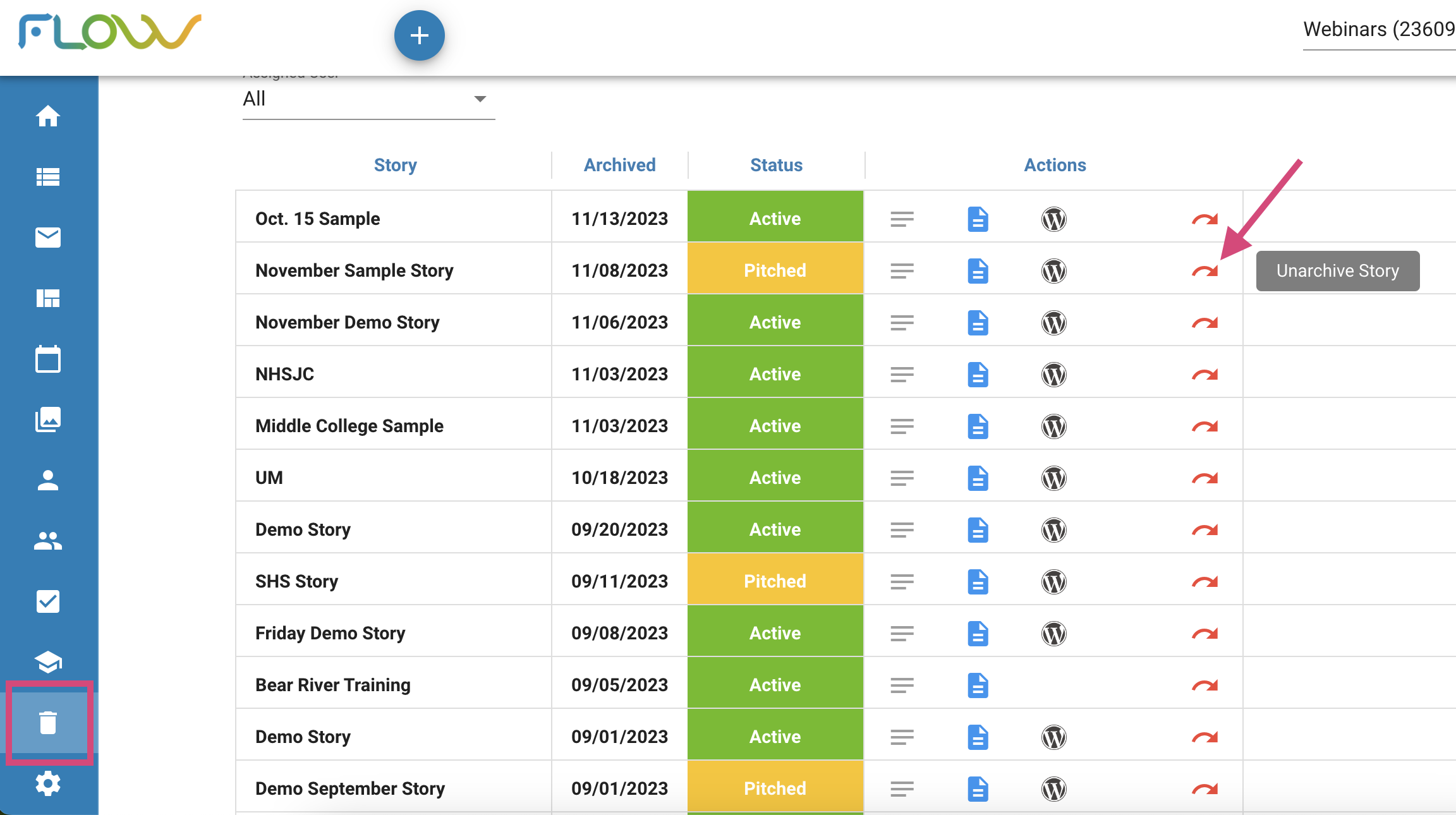Click archived date 11/06/2023
This screenshot has height=815, width=1456.
(620, 322)
